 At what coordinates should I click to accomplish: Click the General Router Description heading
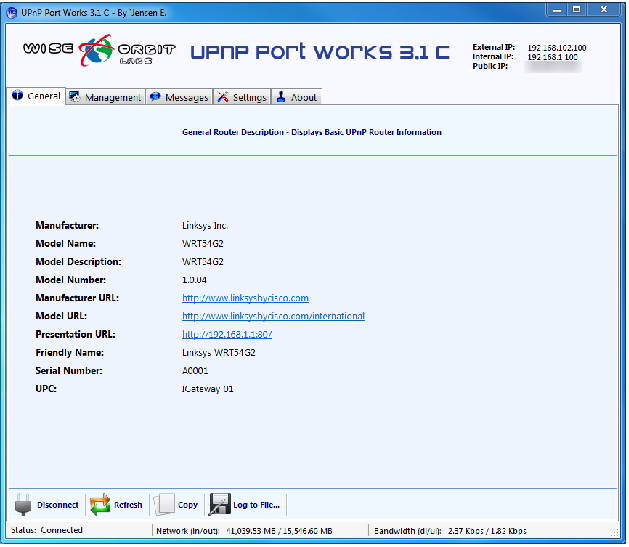tap(312, 132)
